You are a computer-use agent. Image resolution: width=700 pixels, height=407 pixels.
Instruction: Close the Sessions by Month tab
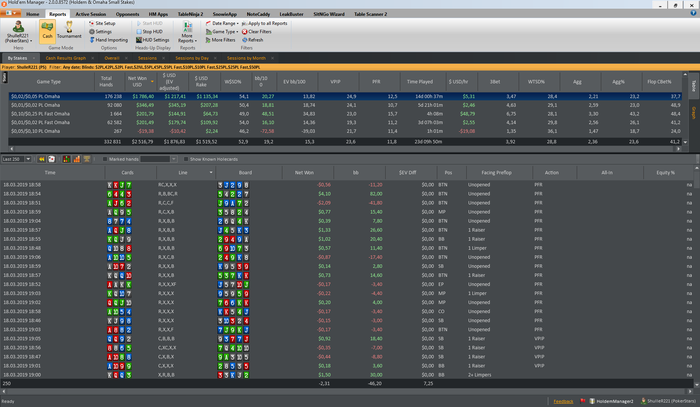(272, 58)
